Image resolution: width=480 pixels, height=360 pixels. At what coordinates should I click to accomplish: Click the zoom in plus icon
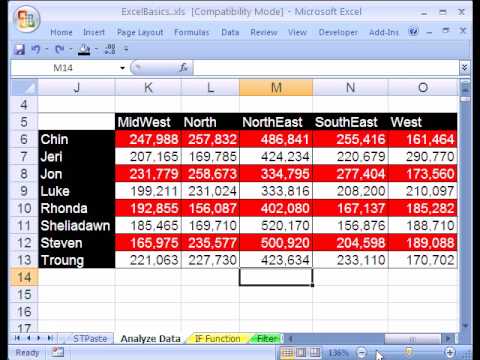pos(450,352)
